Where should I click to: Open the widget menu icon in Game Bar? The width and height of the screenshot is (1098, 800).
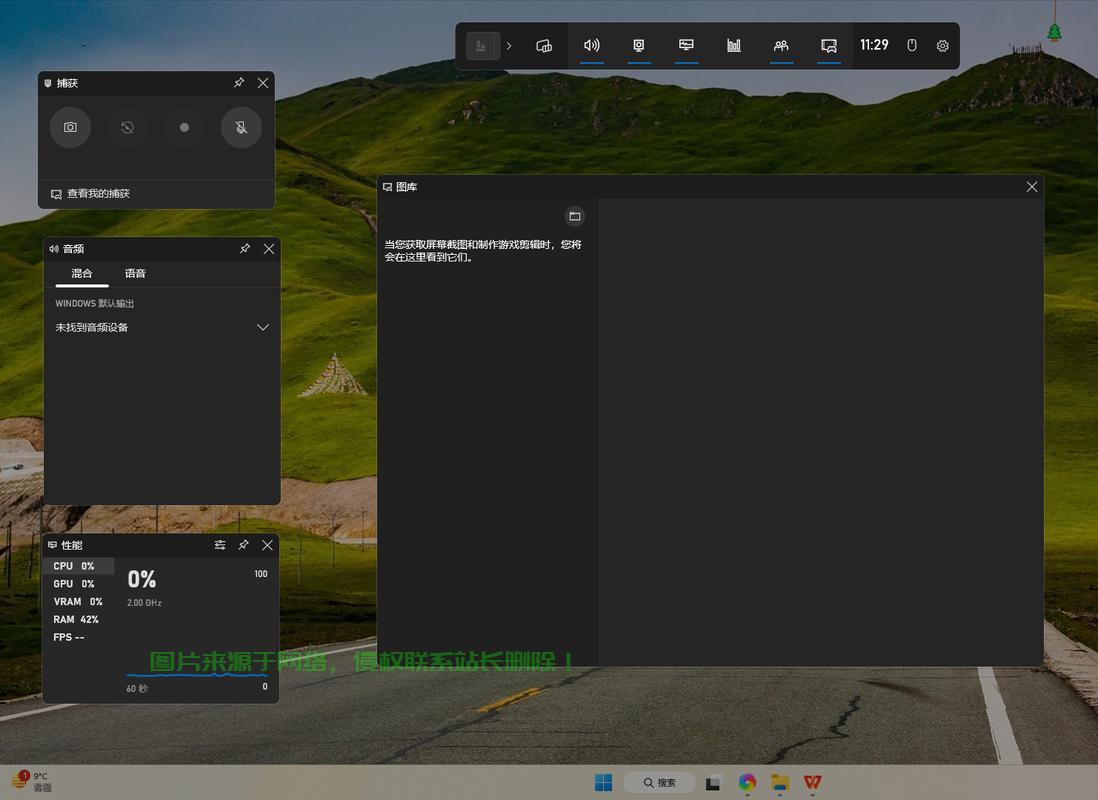pos(544,46)
